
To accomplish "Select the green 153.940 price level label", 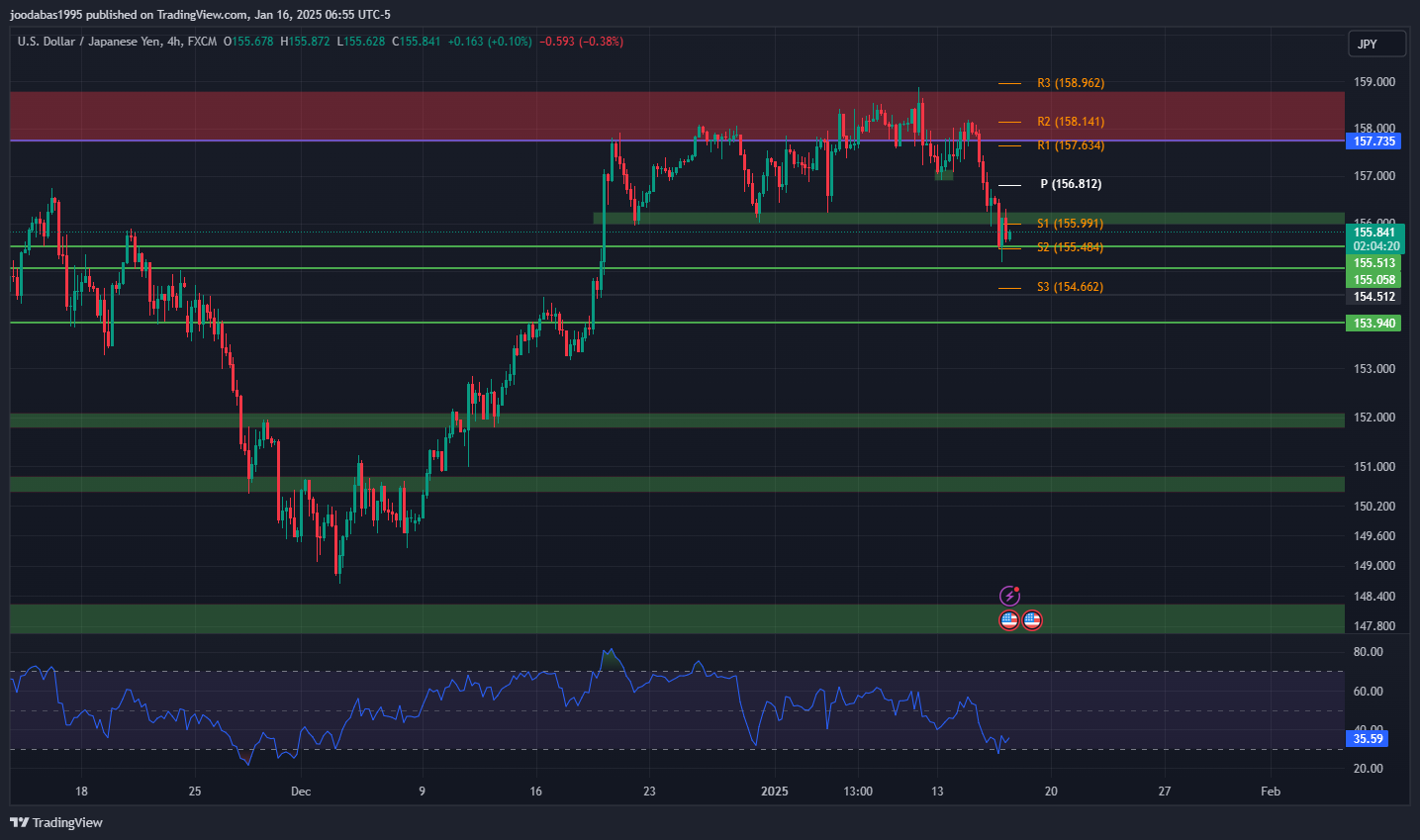I will point(1373,324).
